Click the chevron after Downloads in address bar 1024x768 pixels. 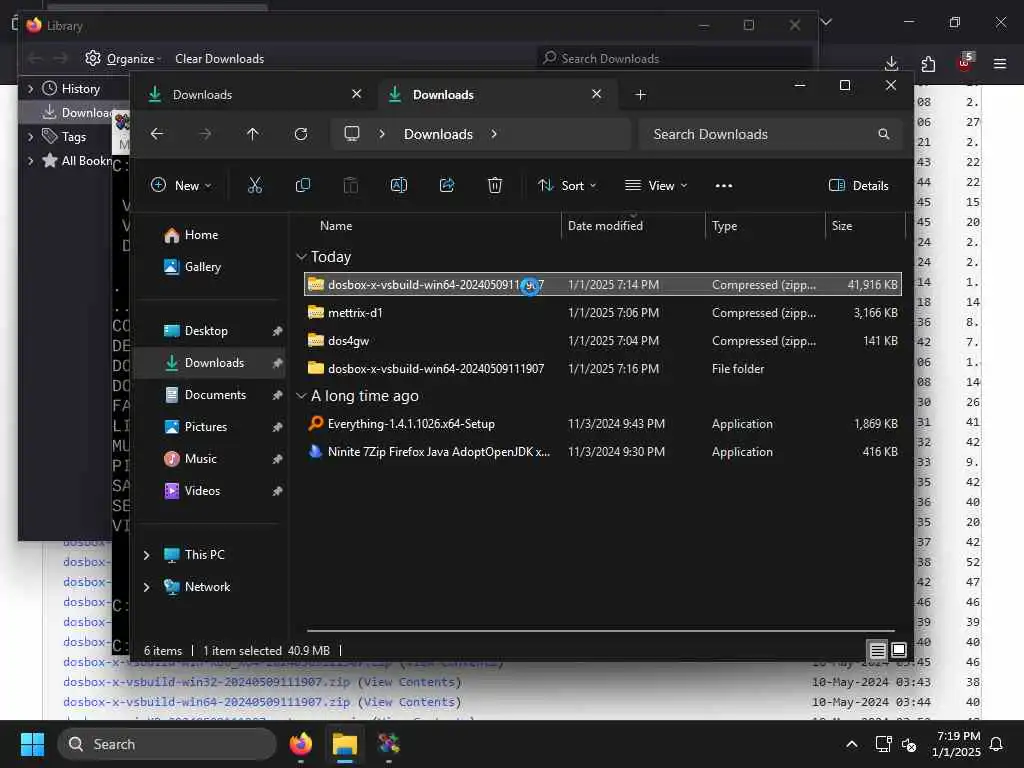click(x=494, y=134)
